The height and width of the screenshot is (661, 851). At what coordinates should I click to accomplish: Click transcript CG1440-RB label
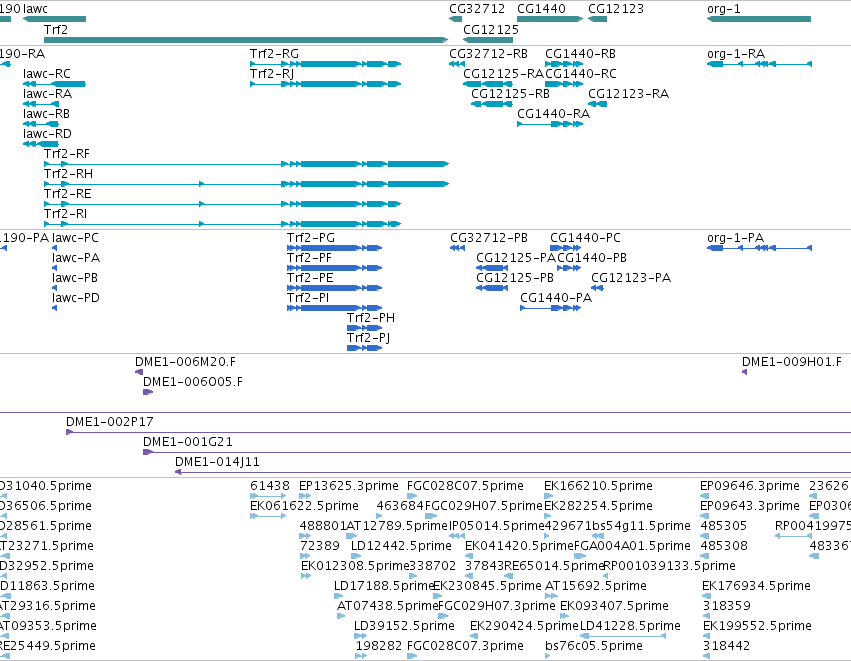pos(580,54)
